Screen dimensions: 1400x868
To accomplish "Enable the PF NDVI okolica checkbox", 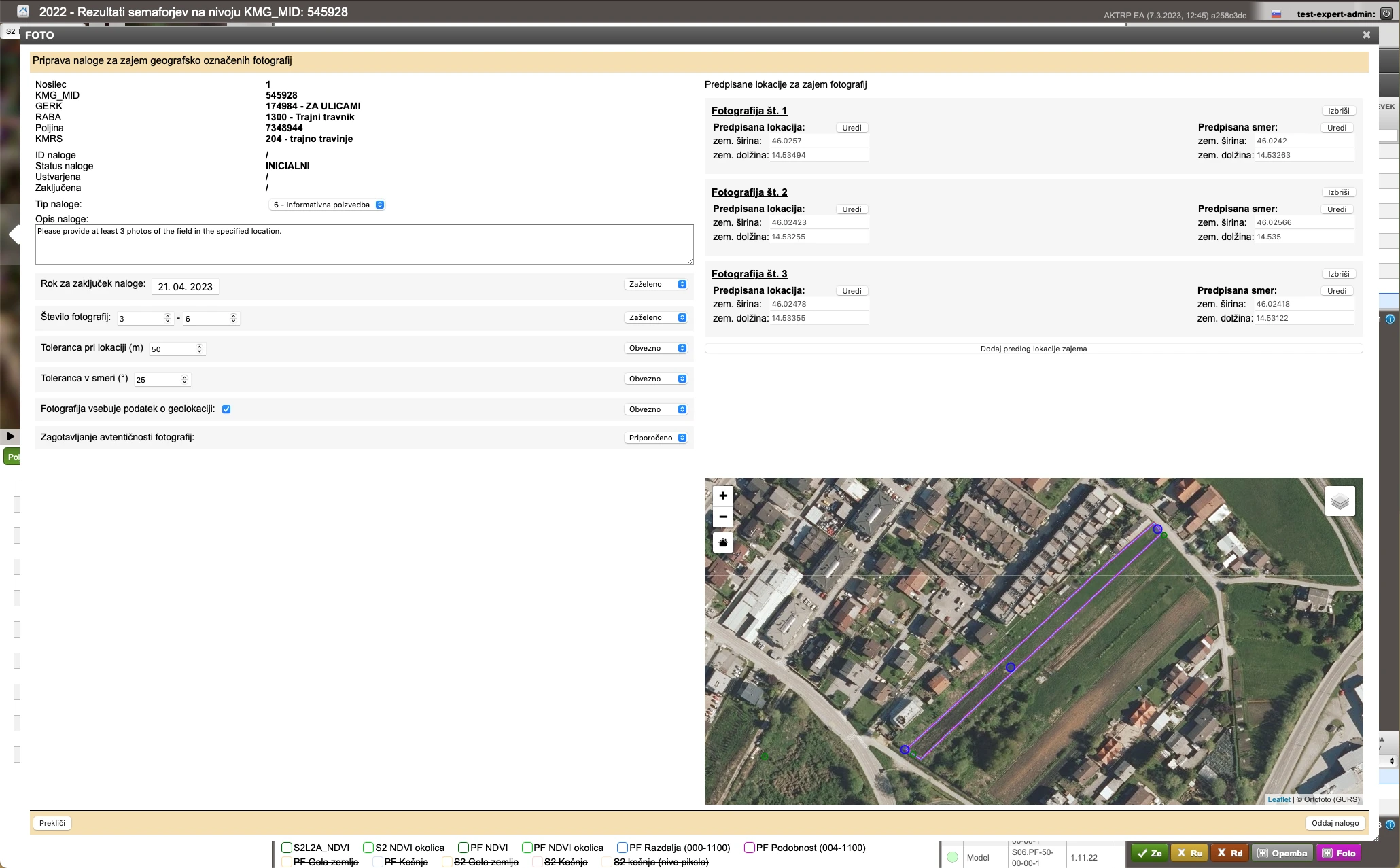I will click(x=527, y=848).
